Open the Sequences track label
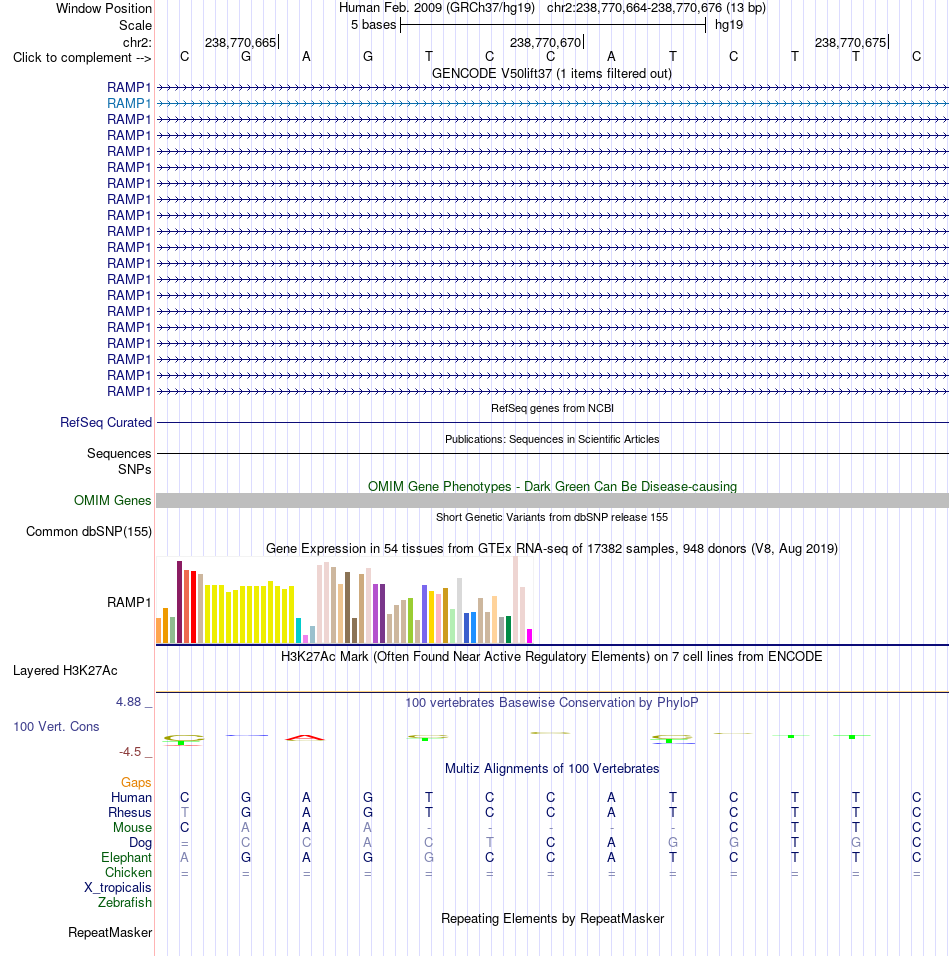950x956 pixels. pos(119,453)
